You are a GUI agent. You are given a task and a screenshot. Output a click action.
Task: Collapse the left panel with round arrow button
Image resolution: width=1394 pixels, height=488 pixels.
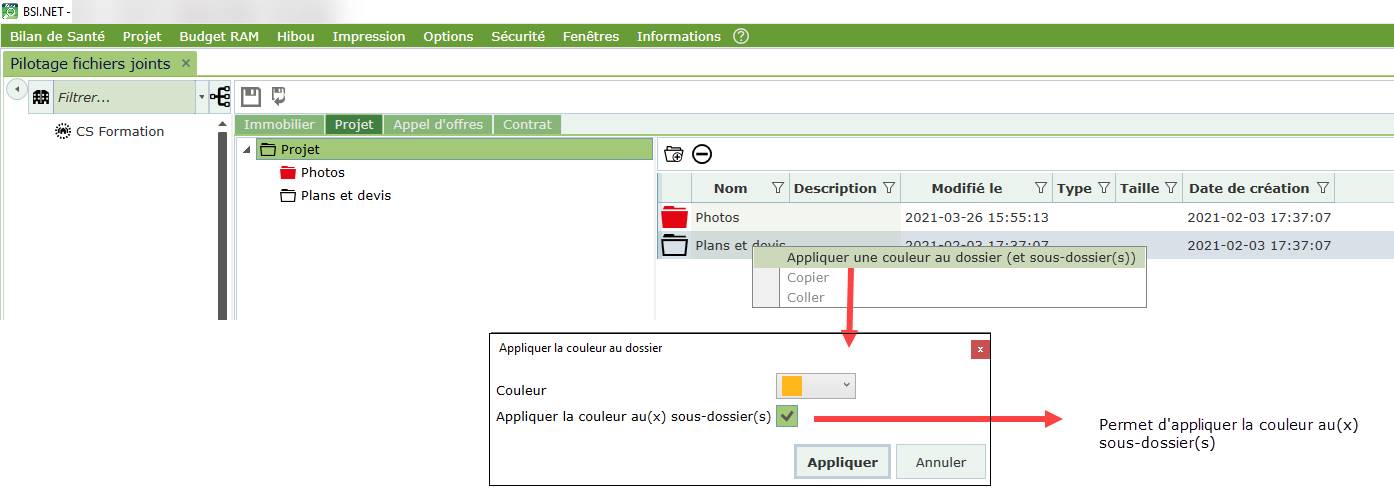tap(16, 90)
